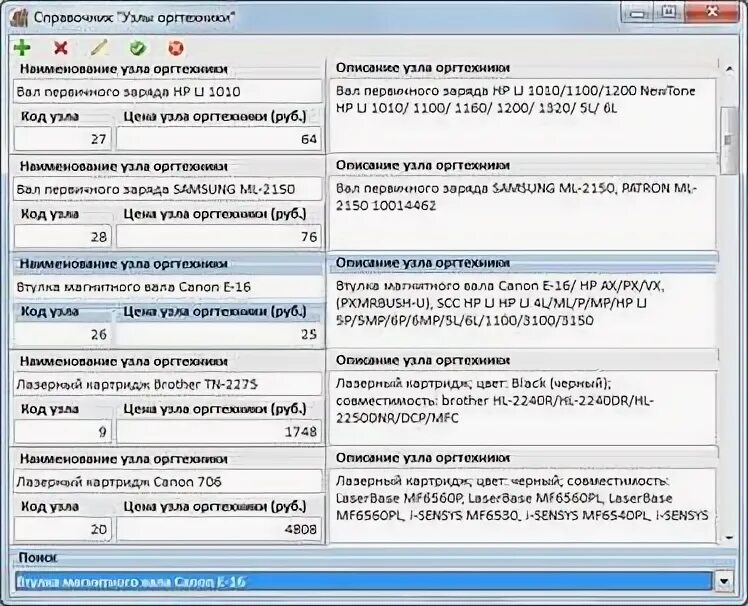
Task: Click the vertical scrollbar thumb
Action: 728,140
